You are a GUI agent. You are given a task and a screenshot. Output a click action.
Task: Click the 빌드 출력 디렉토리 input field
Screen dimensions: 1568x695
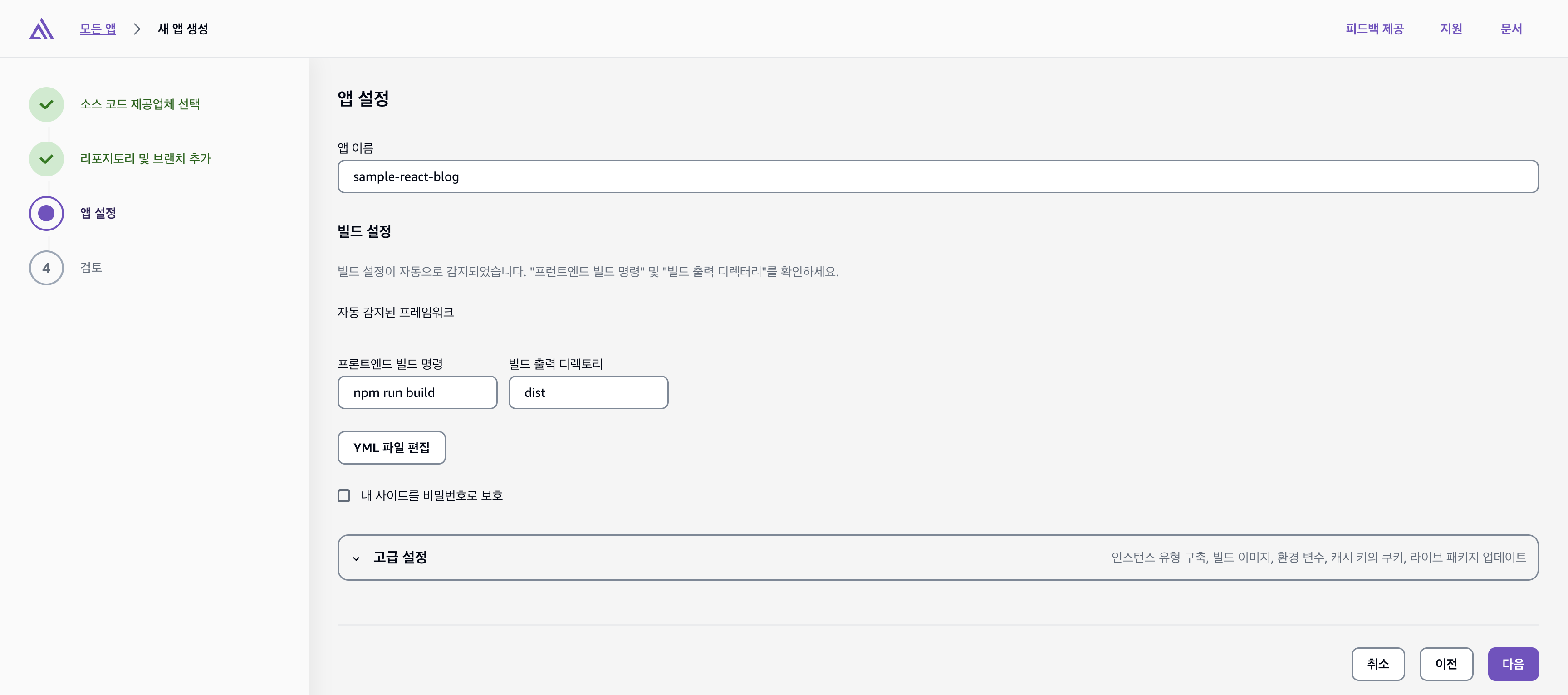coord(588,392)
